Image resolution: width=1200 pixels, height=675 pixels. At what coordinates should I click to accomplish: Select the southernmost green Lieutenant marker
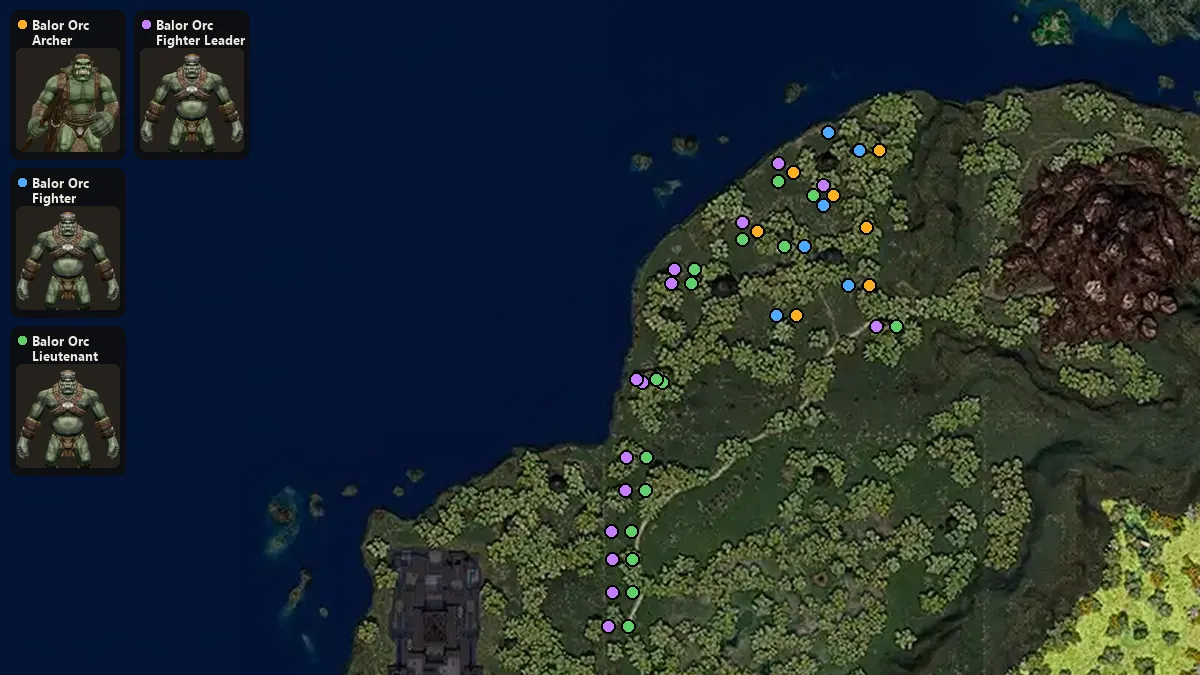click(628, 626)
